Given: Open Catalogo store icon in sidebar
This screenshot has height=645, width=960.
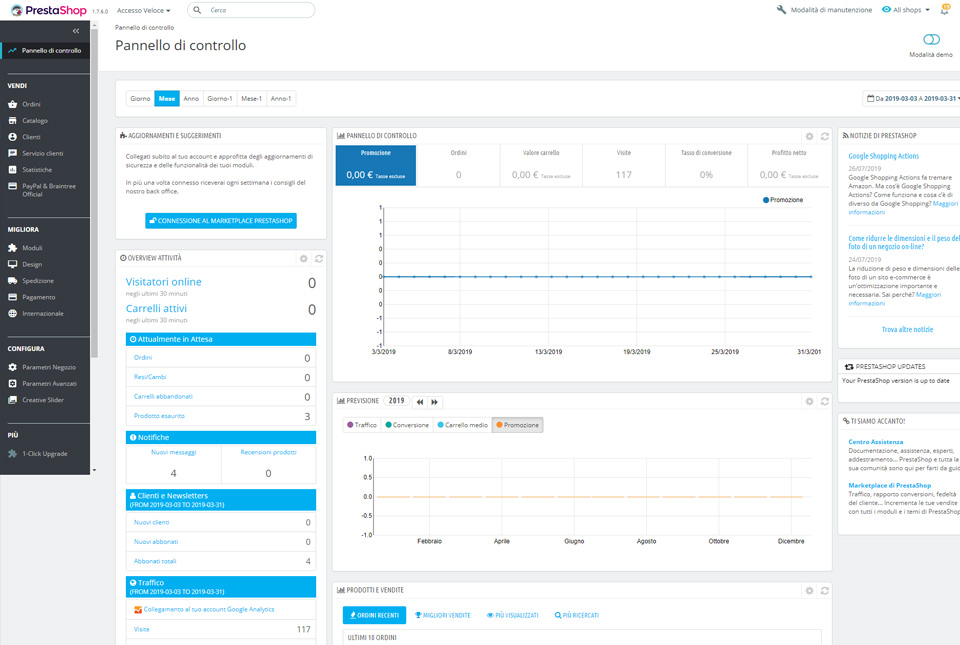Looking at the screenshot, I should point(12,121).
